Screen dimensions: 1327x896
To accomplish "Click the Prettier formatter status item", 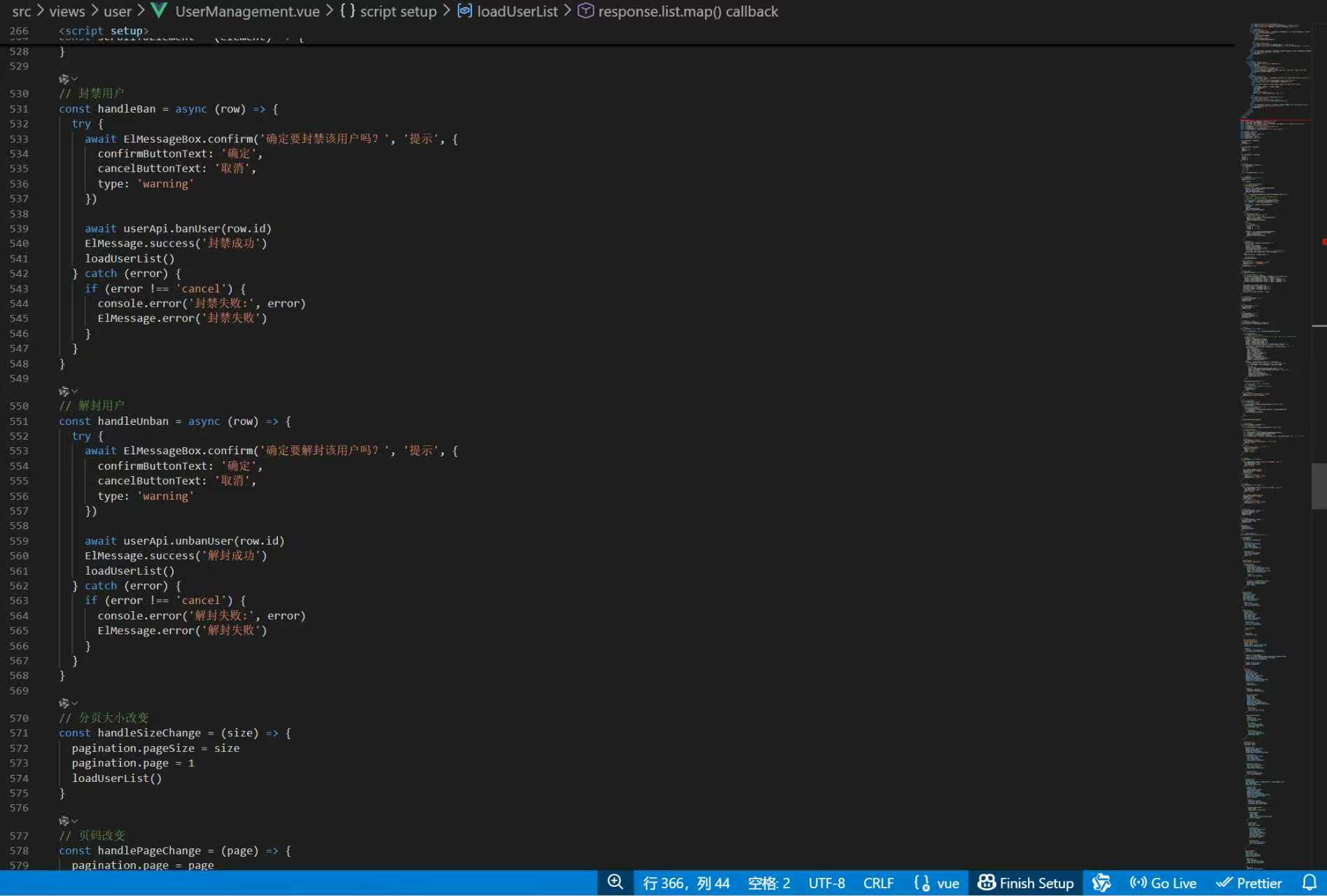I will coord(1249,883).
